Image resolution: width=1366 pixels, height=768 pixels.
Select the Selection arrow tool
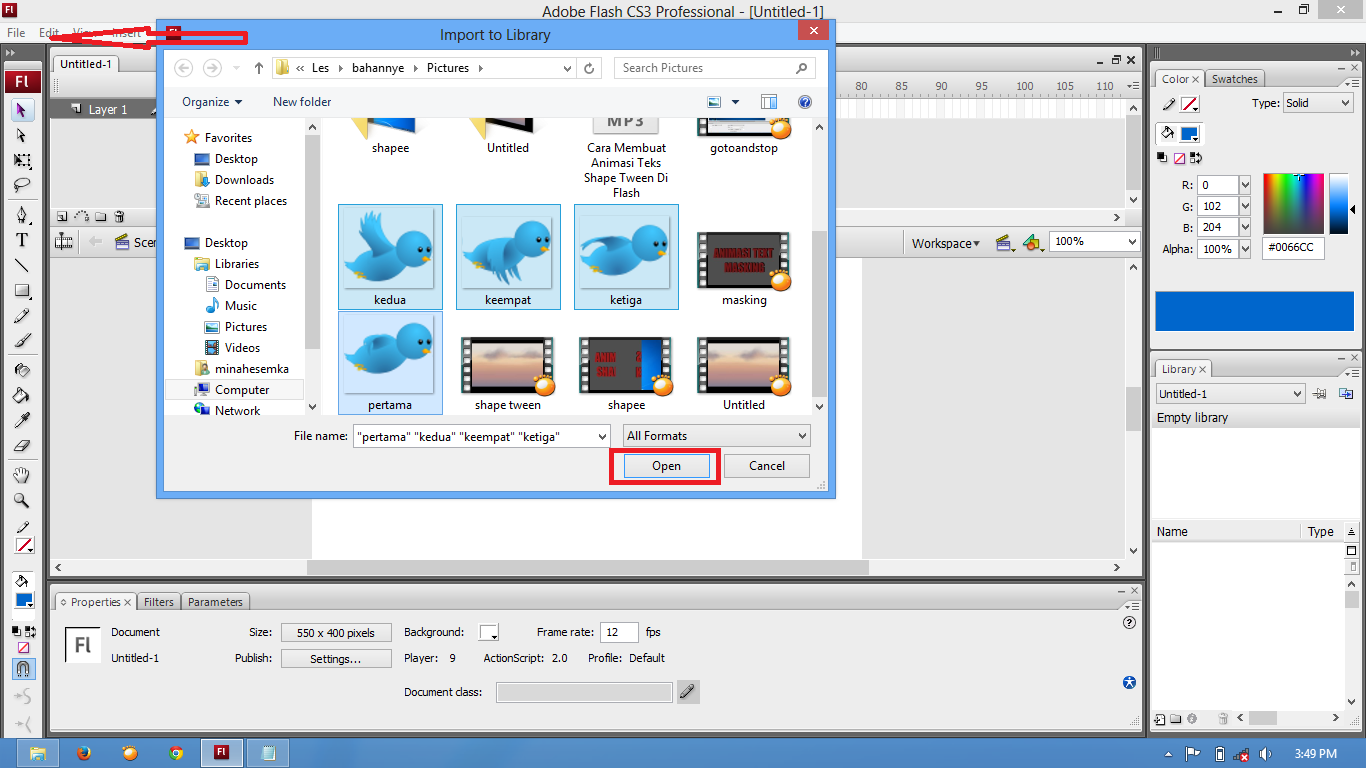[22, 109]
